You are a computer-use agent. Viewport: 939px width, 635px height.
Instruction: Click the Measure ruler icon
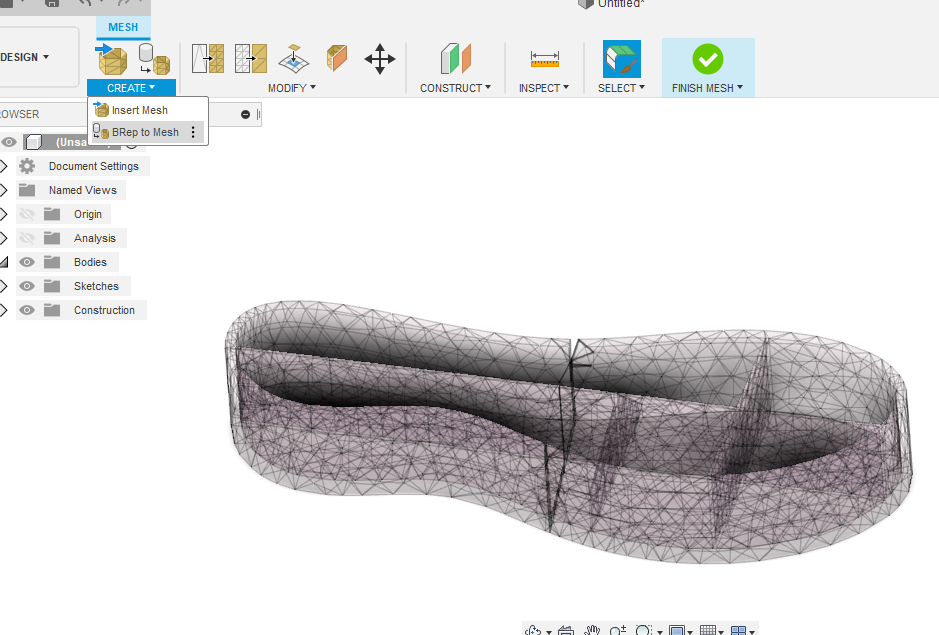click(544, 59)
